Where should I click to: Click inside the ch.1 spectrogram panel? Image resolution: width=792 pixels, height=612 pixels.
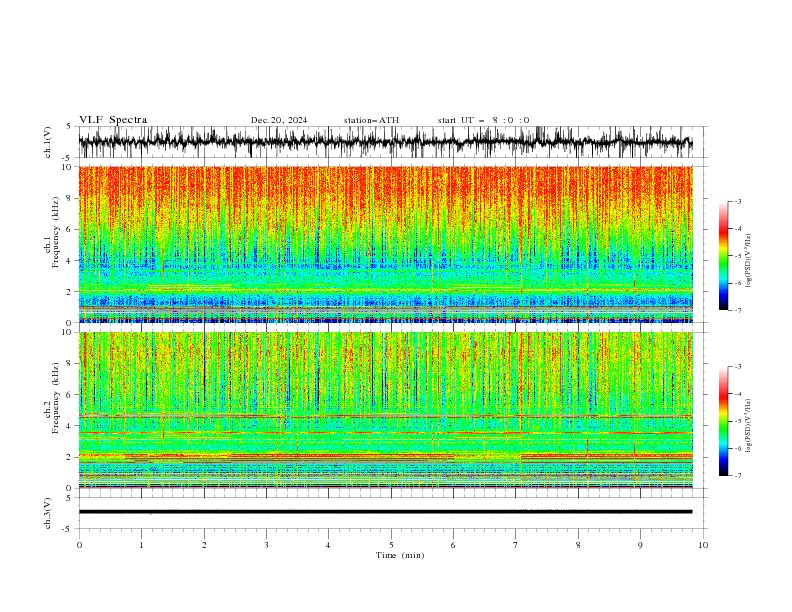385,244
